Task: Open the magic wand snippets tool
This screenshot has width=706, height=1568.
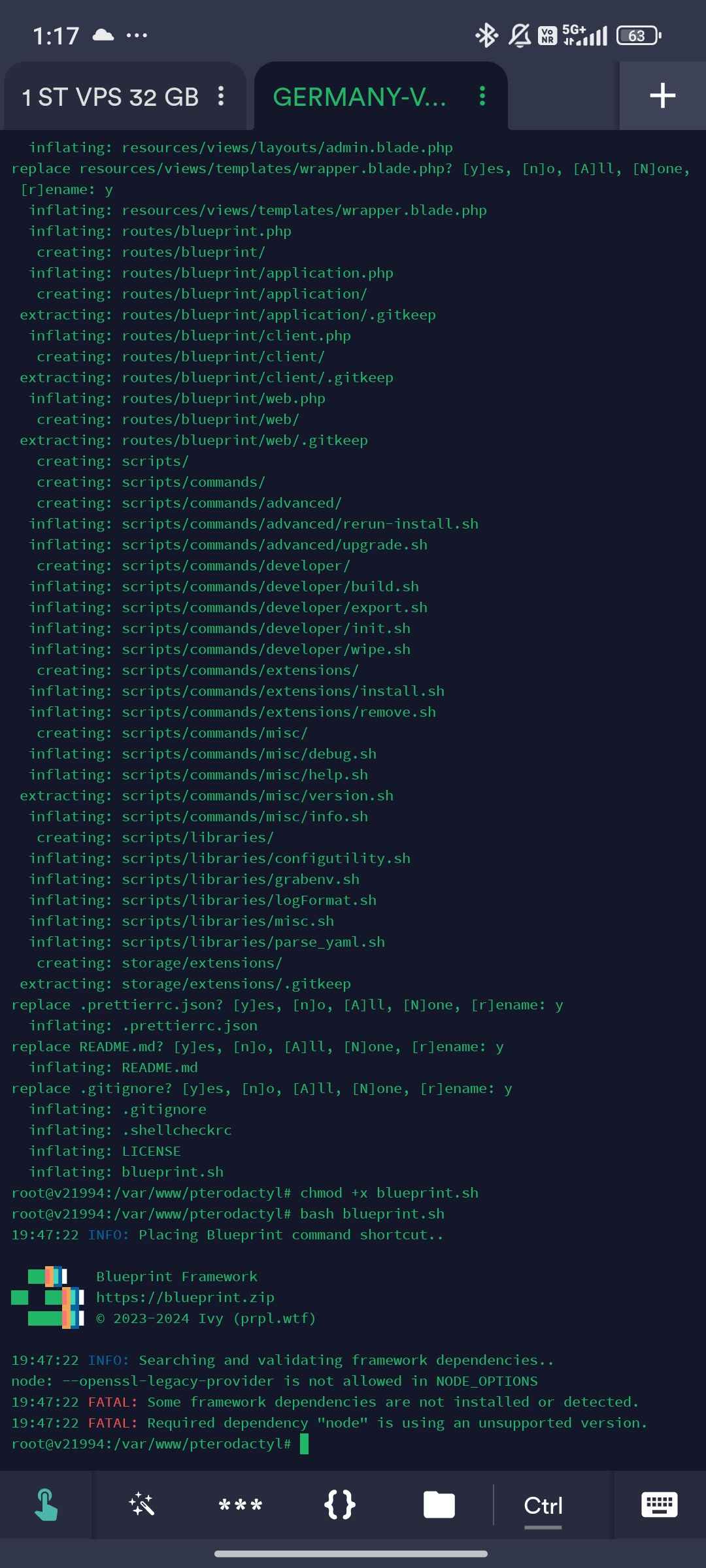Action: 142,1505
